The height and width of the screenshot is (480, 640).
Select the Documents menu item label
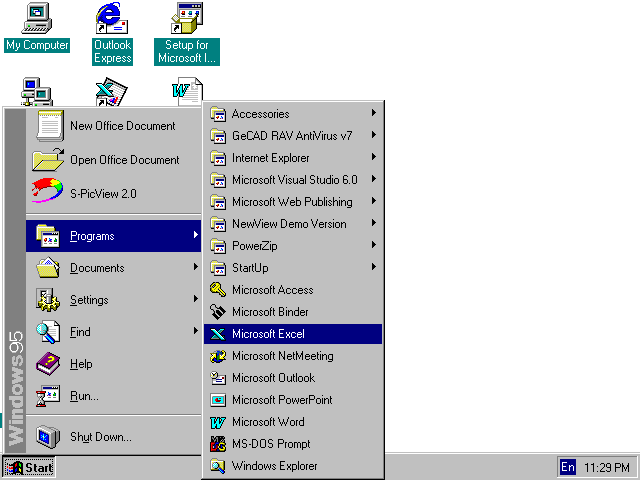tap(97, 268)
